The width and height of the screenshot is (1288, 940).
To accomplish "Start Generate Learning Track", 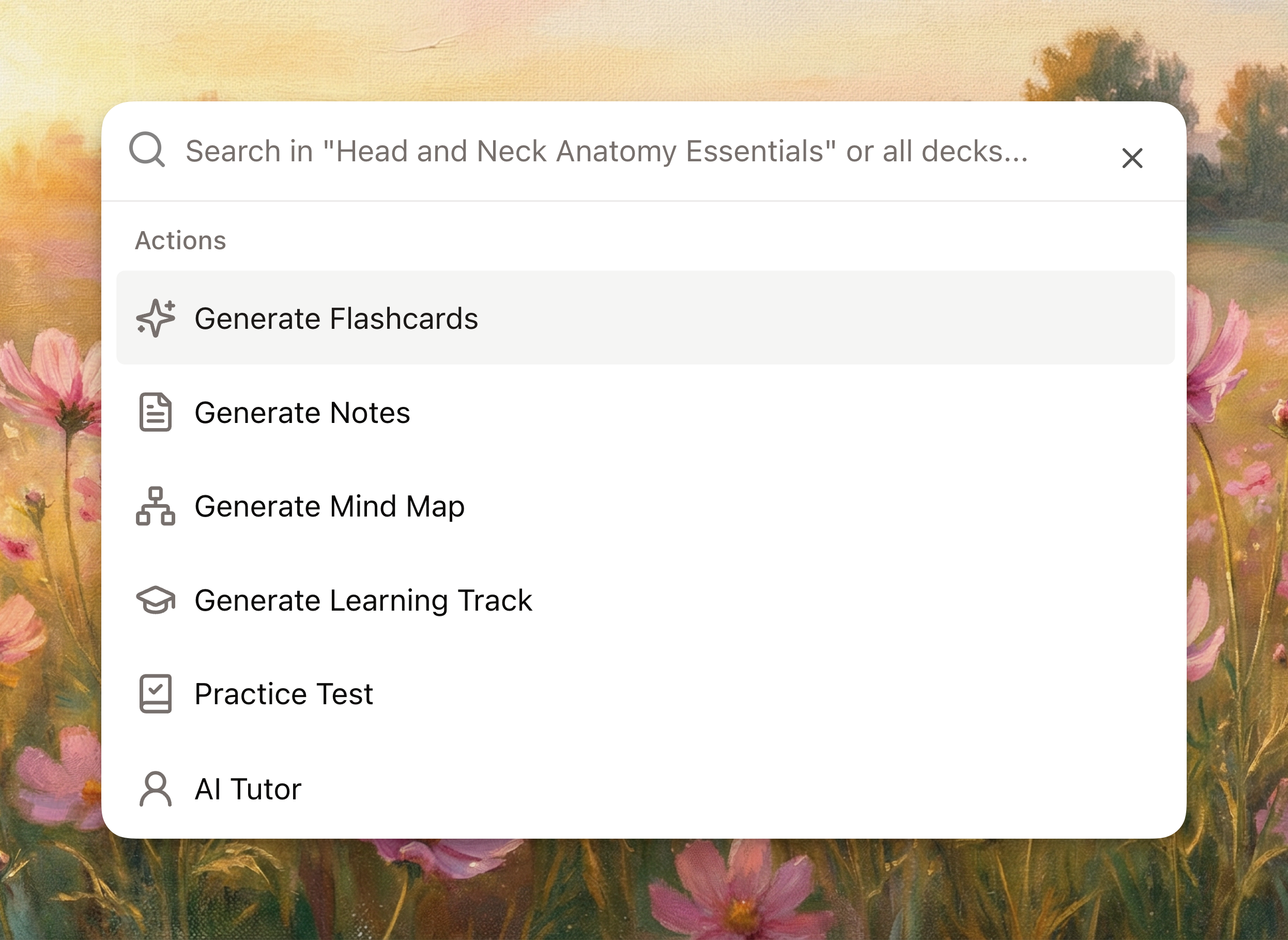I will (363, 600).
